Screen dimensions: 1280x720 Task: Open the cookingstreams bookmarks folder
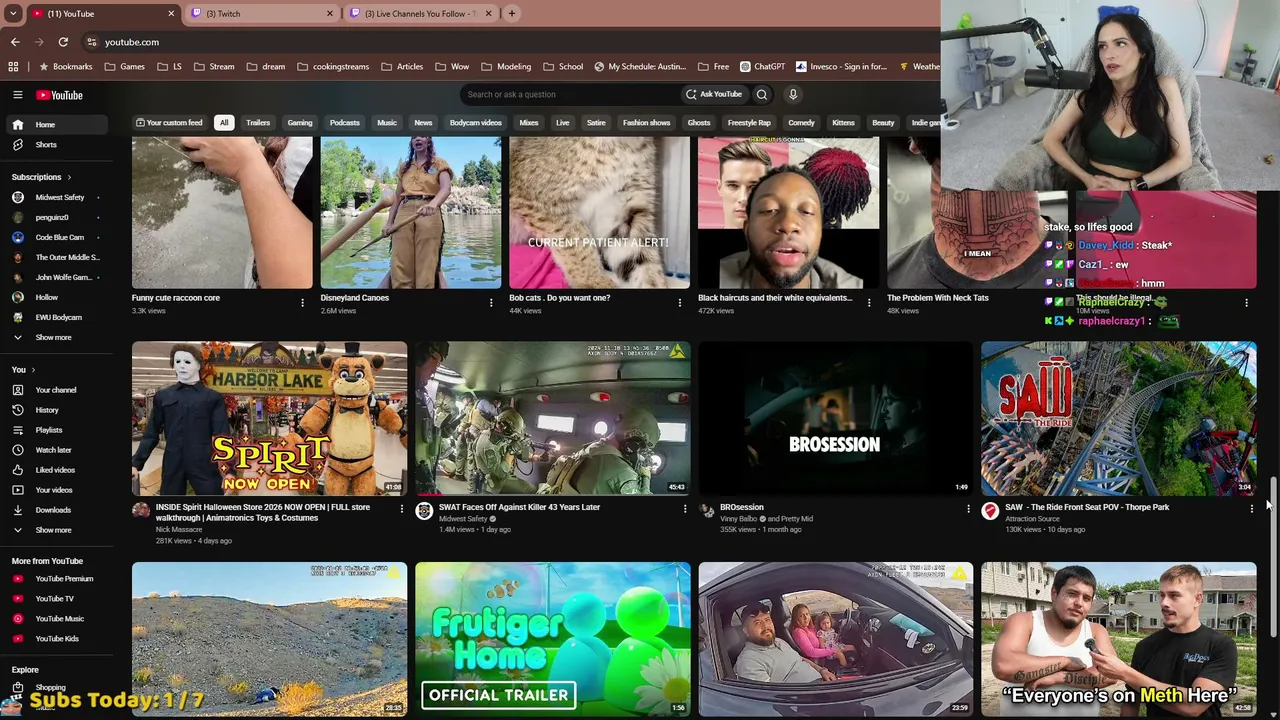click(333, 67)
